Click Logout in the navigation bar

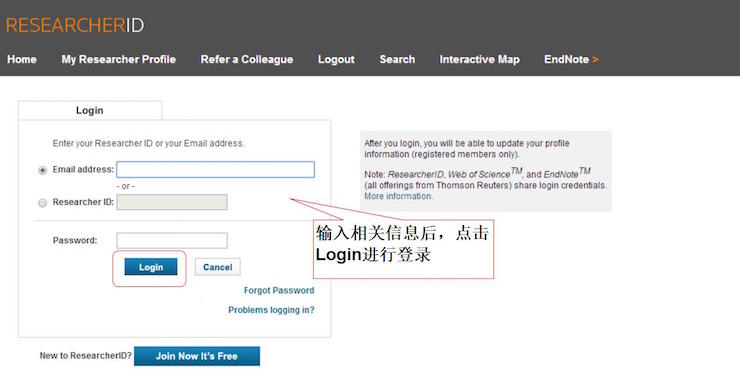[336, 59]
